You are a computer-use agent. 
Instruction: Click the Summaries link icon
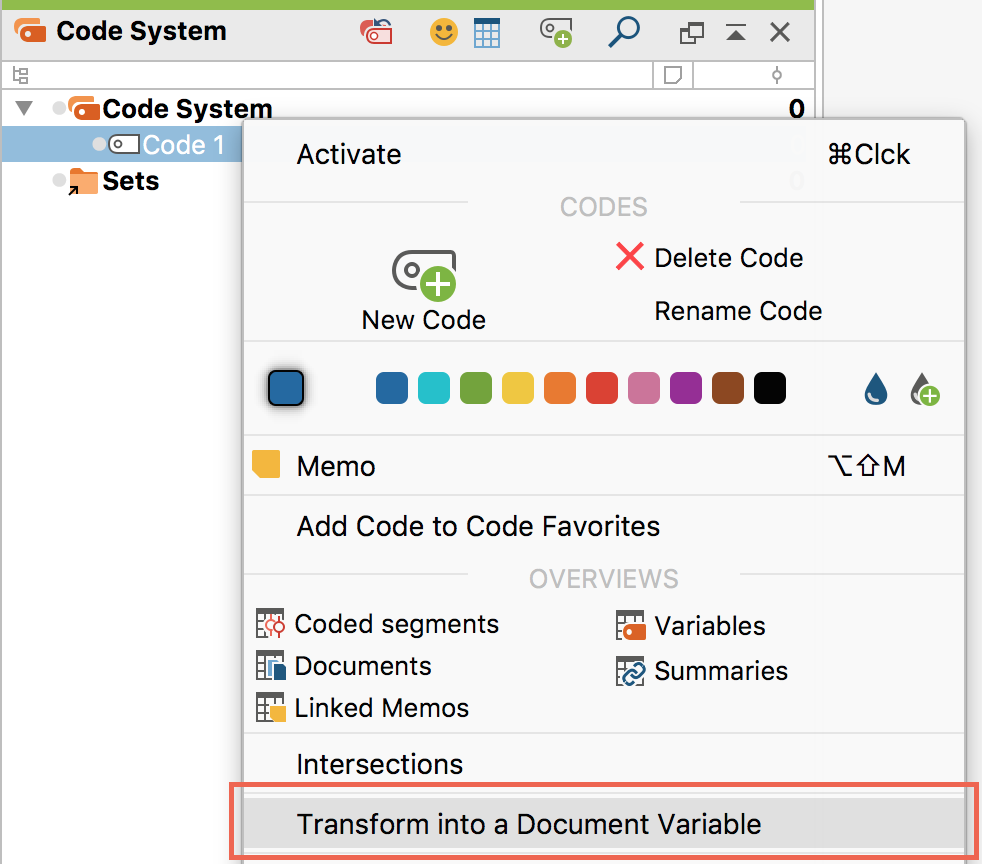click(x=630, y=671)
